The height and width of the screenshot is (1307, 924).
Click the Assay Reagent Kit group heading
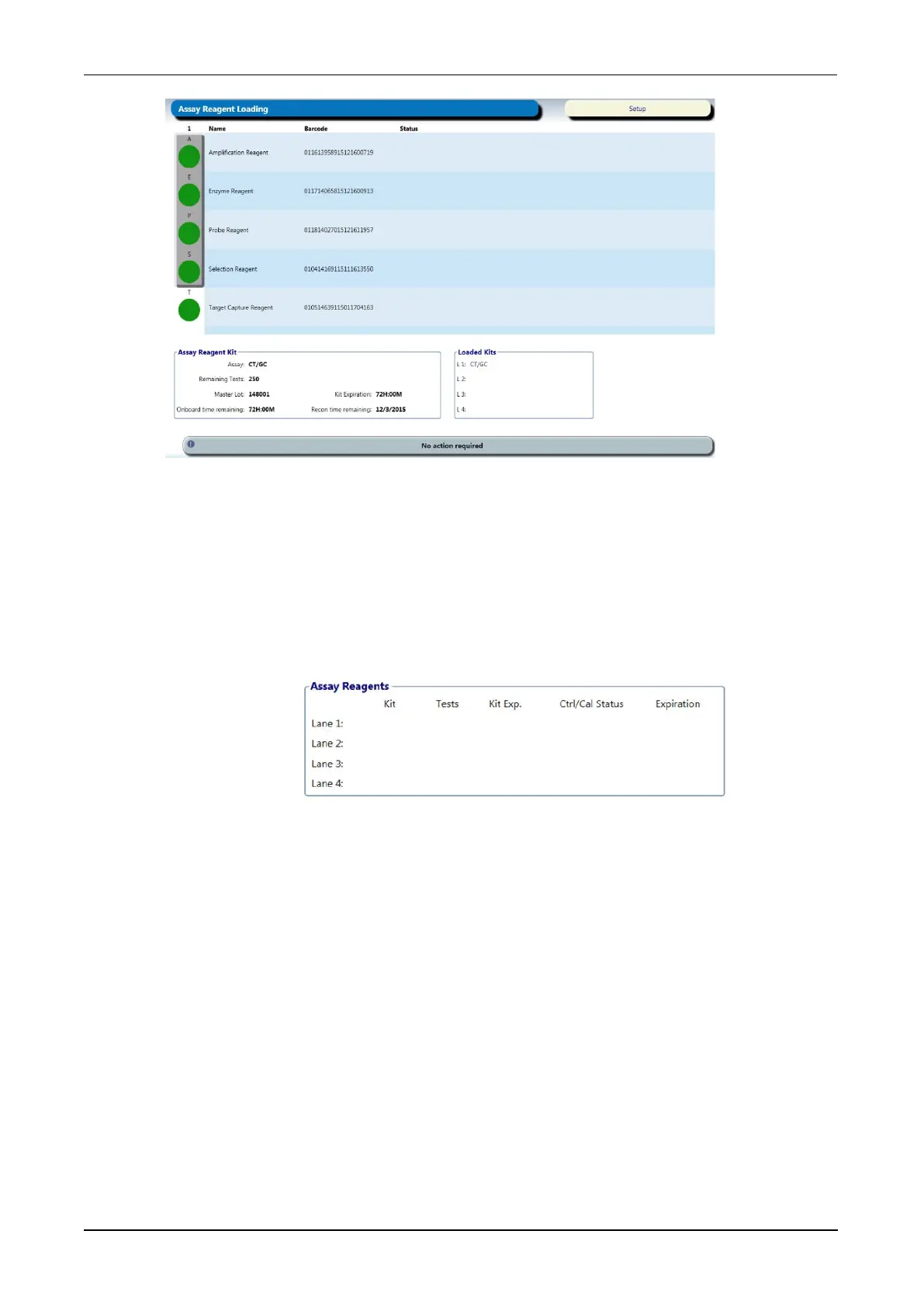pos(207,352)
